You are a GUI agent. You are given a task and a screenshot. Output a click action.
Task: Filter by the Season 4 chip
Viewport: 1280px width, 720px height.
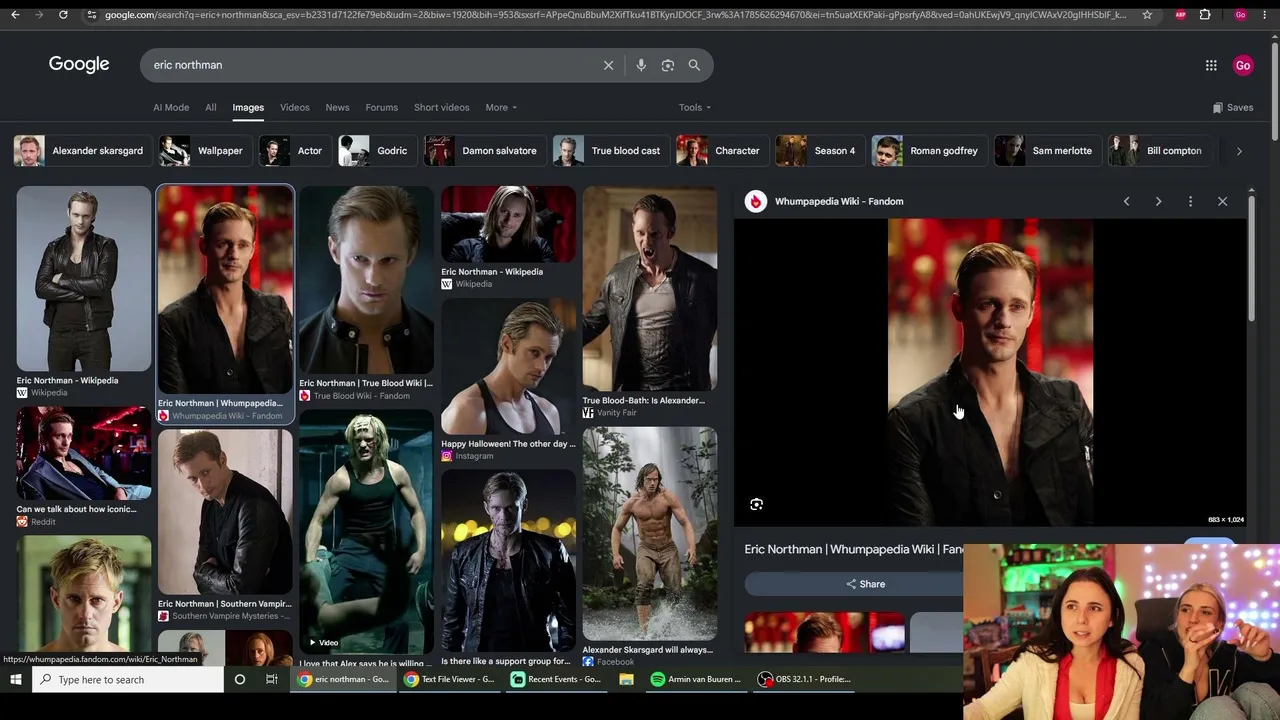[820, 151]
